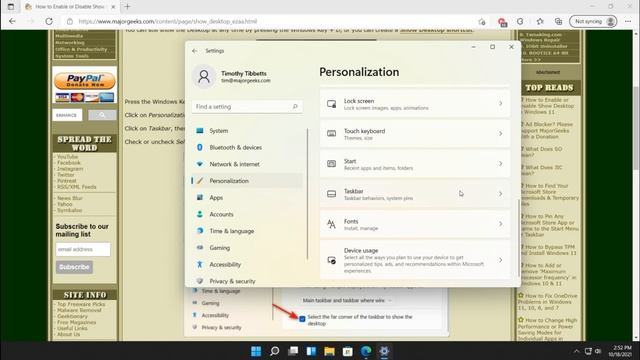Reload the page in browser
The image size is (640, 360).
coord(49,21)
